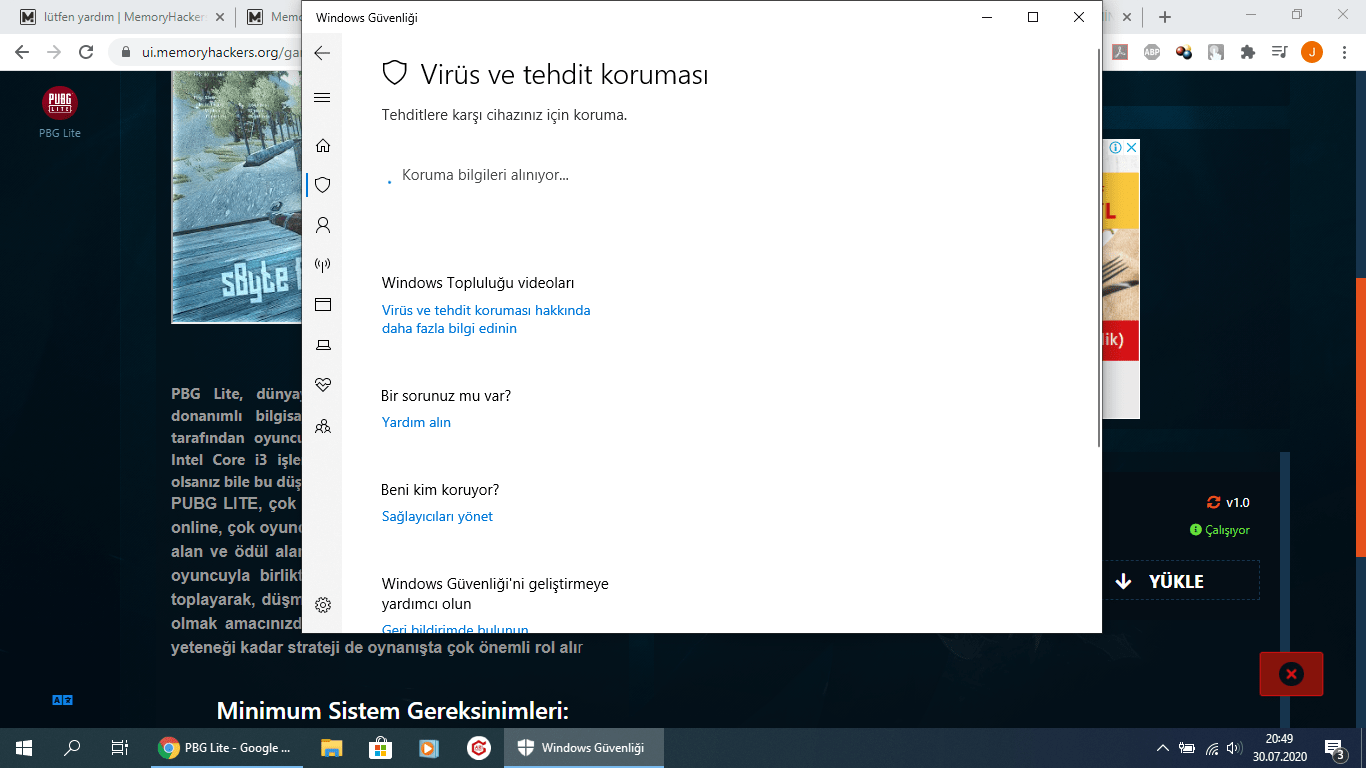Go back in Windows Güvenliği window

click(x=322, y=53)
